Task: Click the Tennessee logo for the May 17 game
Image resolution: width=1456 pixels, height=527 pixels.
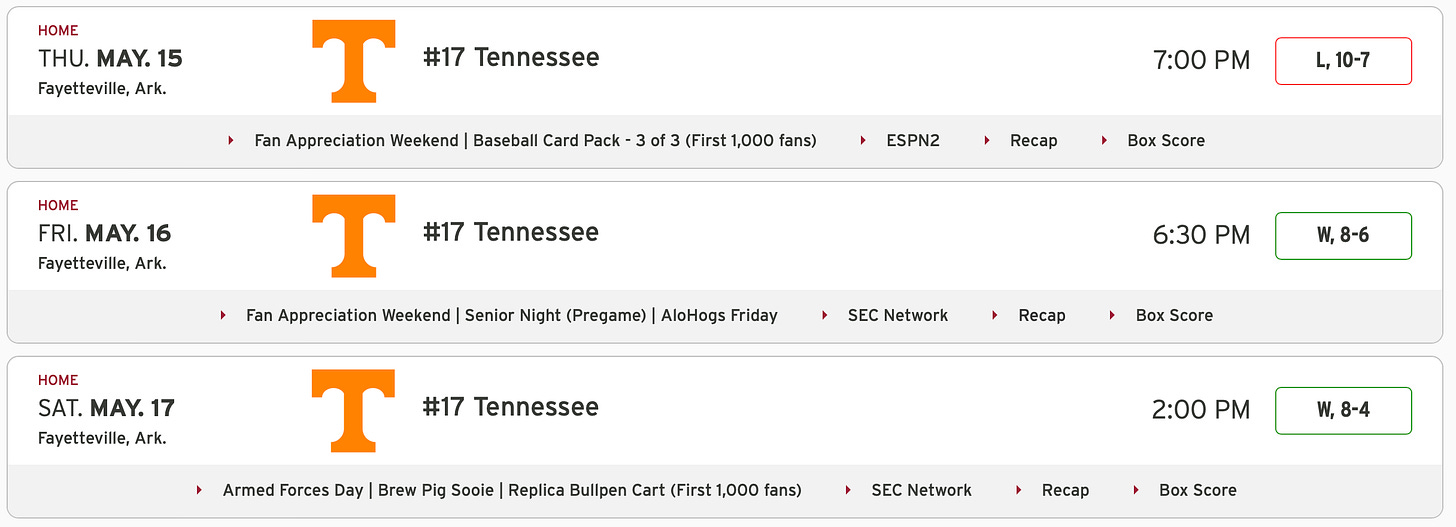Action: click(354, 411)
